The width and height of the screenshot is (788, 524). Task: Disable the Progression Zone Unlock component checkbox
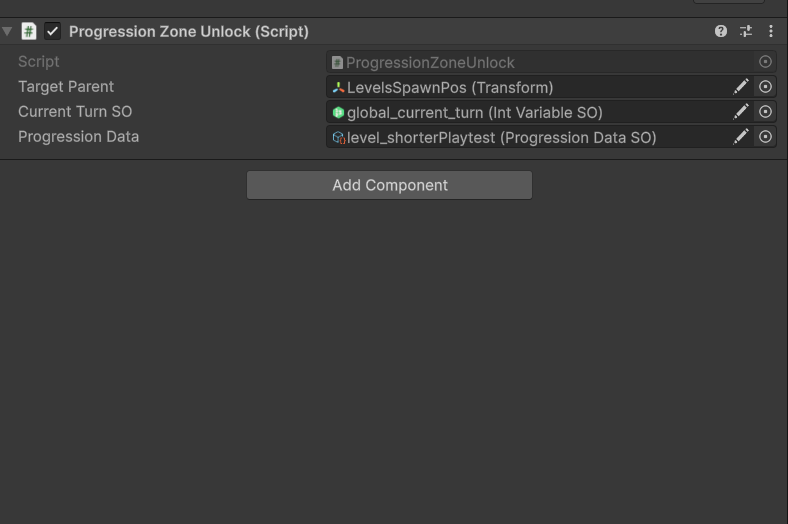coord(52,31)
